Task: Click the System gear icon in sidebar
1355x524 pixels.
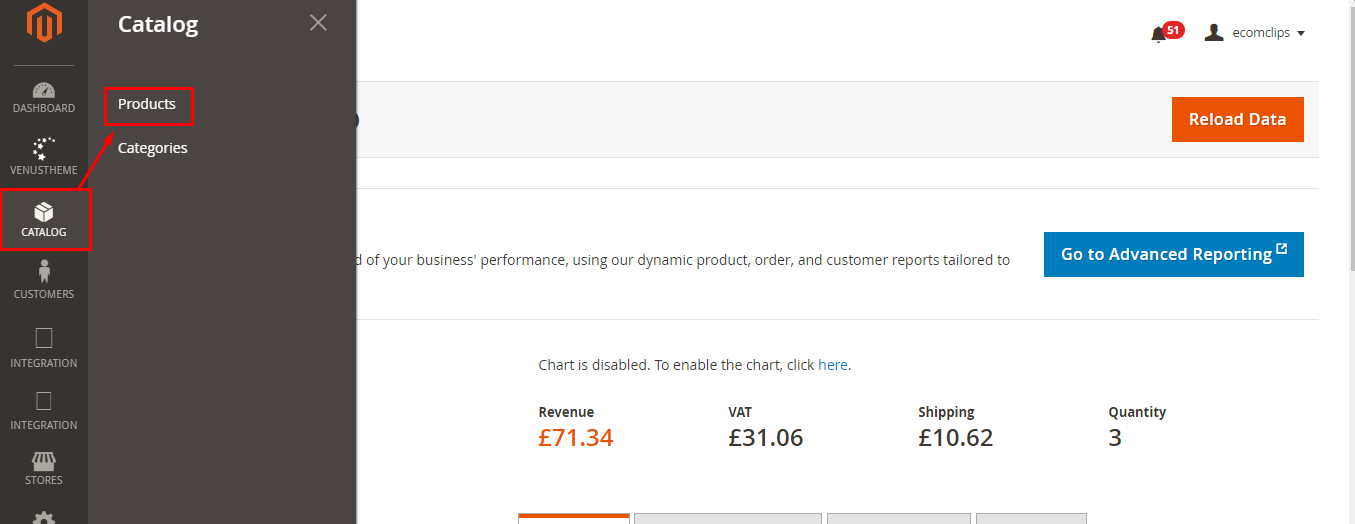Action: 44,517
